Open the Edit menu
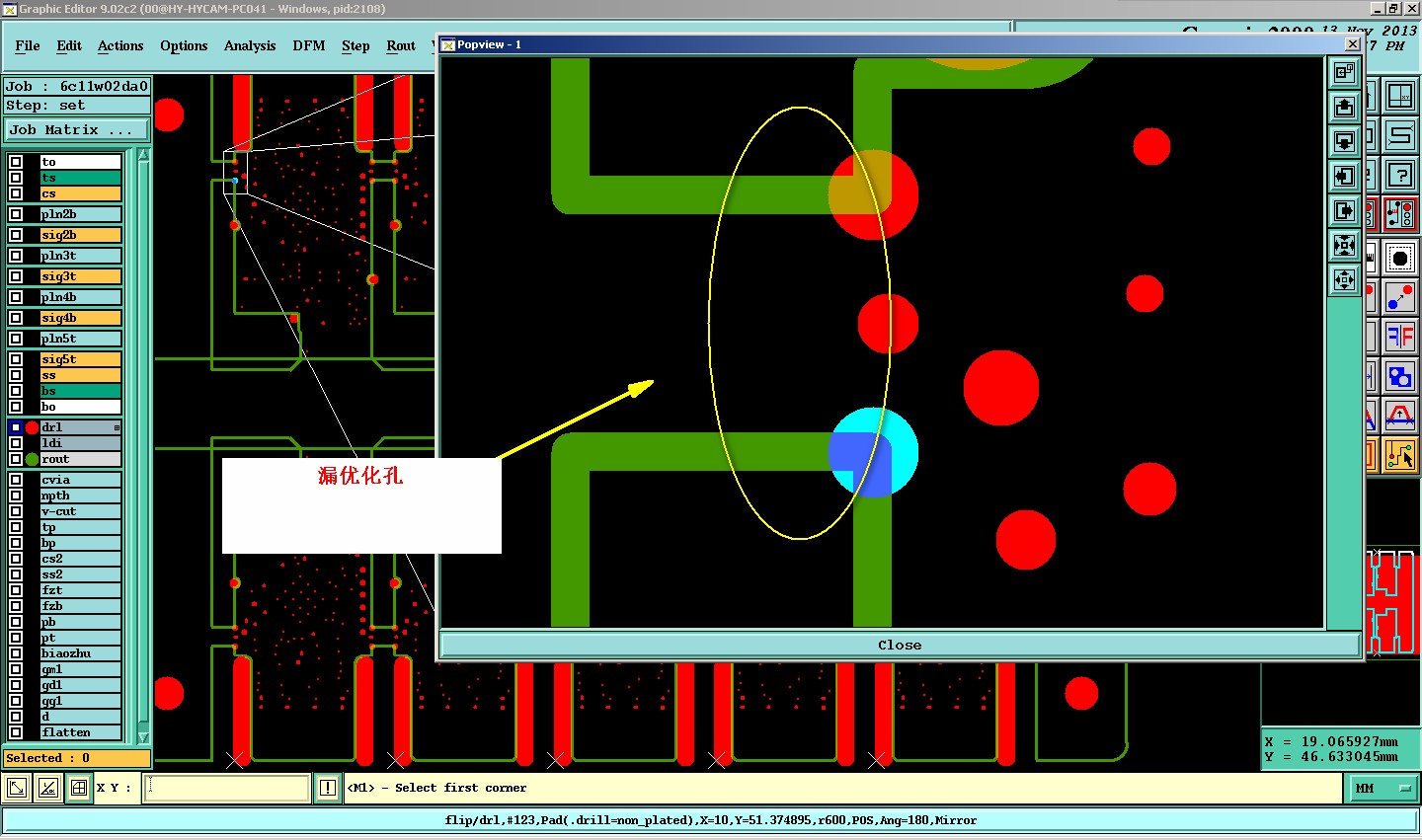This screenshot has height=840, width=1422. tap(69, 45)
